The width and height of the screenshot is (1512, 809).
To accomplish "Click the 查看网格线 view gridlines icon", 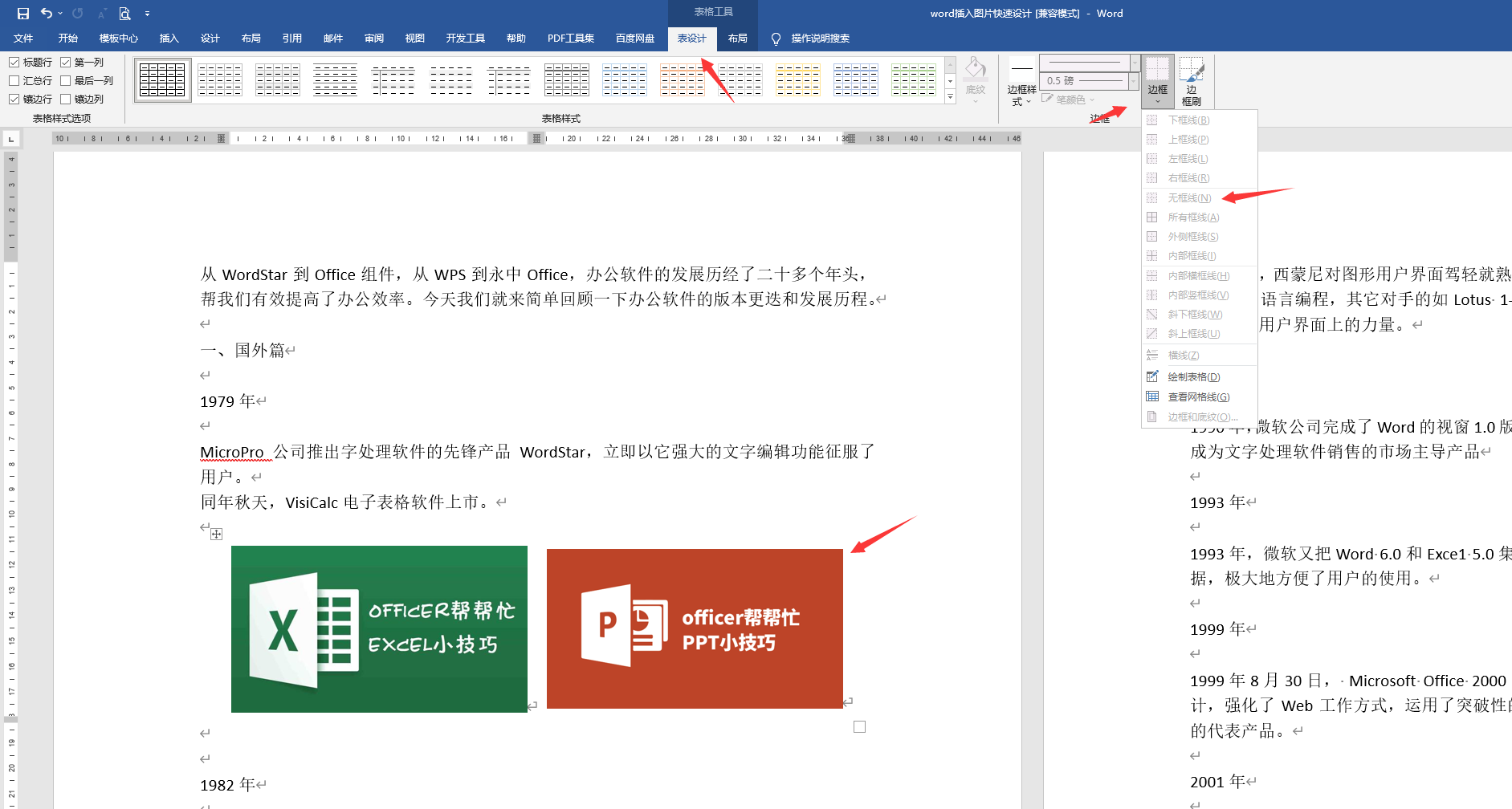I will tap(1152, 396).
